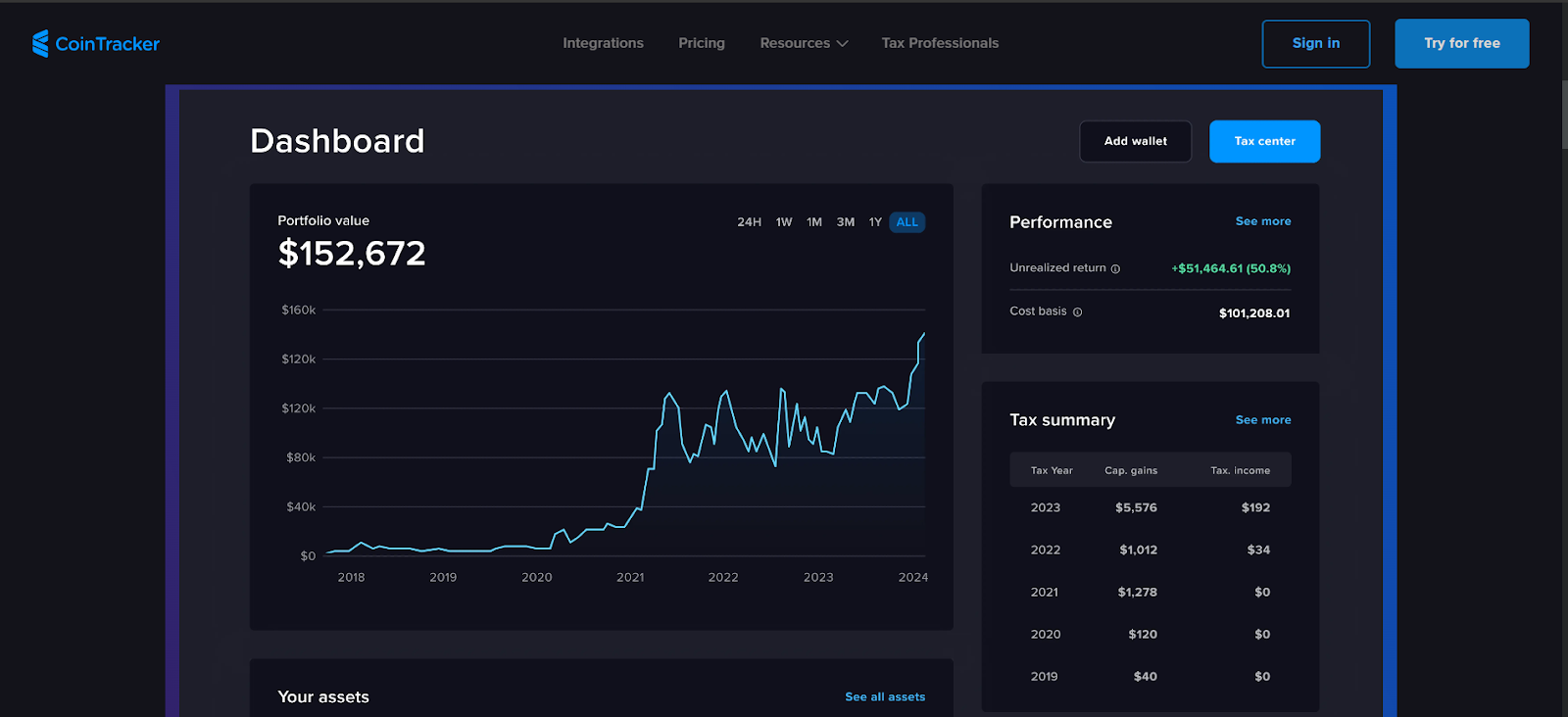Click See more in Performance panel
1568x717 pixels.
1263,221
